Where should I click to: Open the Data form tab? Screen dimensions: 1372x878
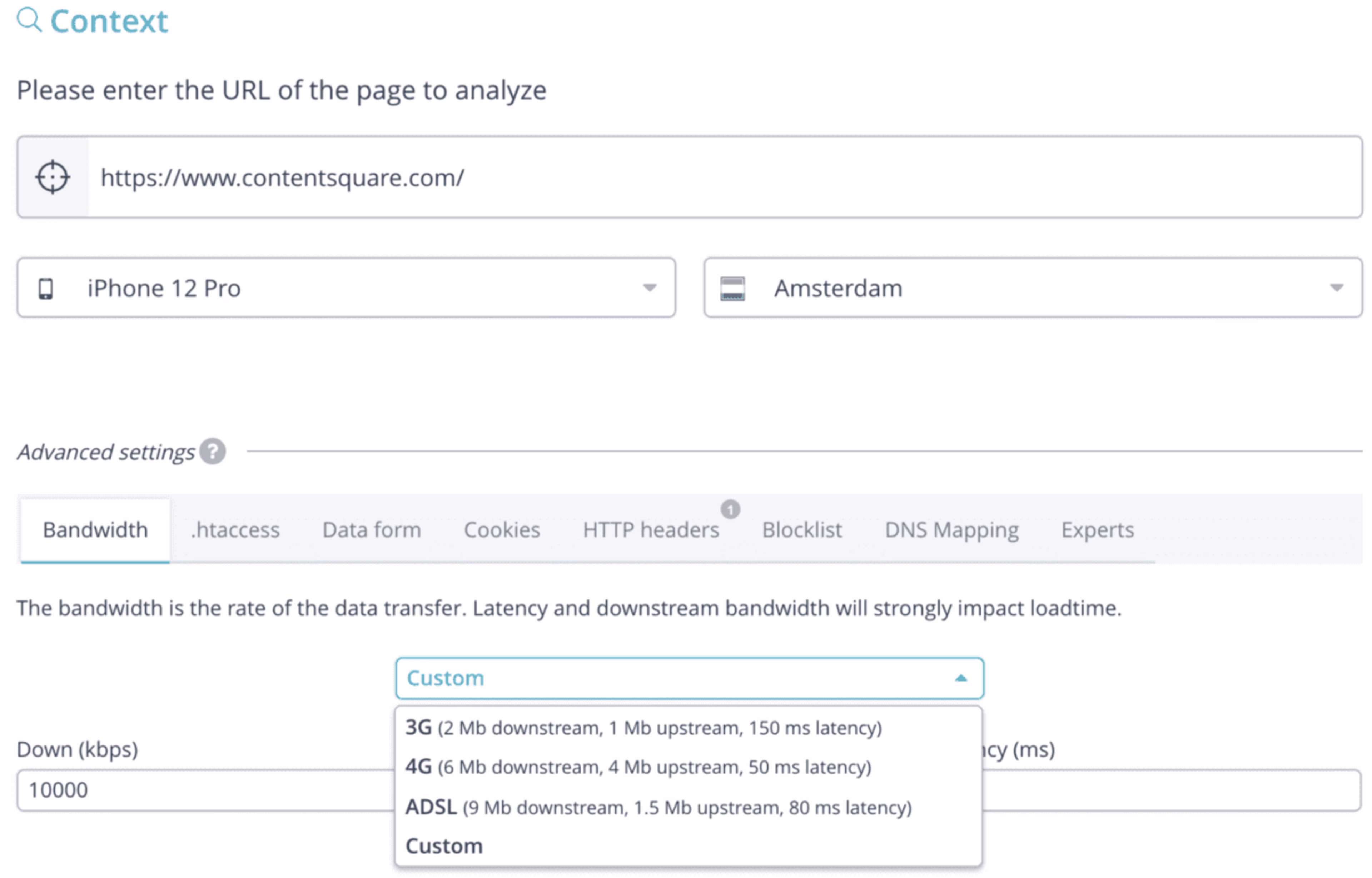point(372,530)
